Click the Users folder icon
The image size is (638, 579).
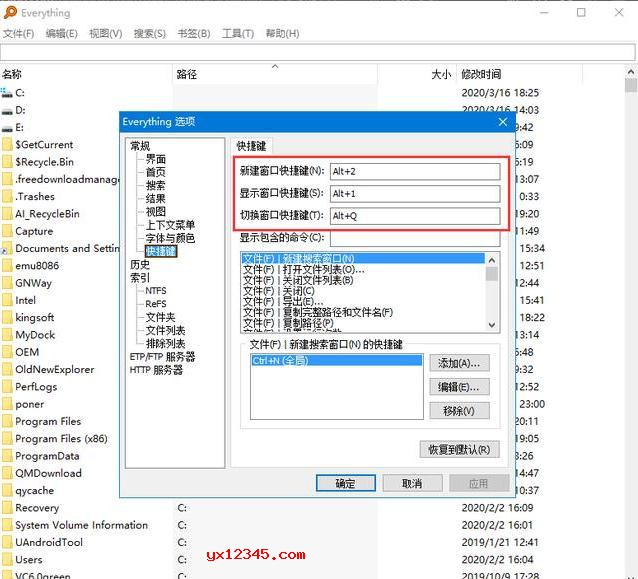click(7, 560)
